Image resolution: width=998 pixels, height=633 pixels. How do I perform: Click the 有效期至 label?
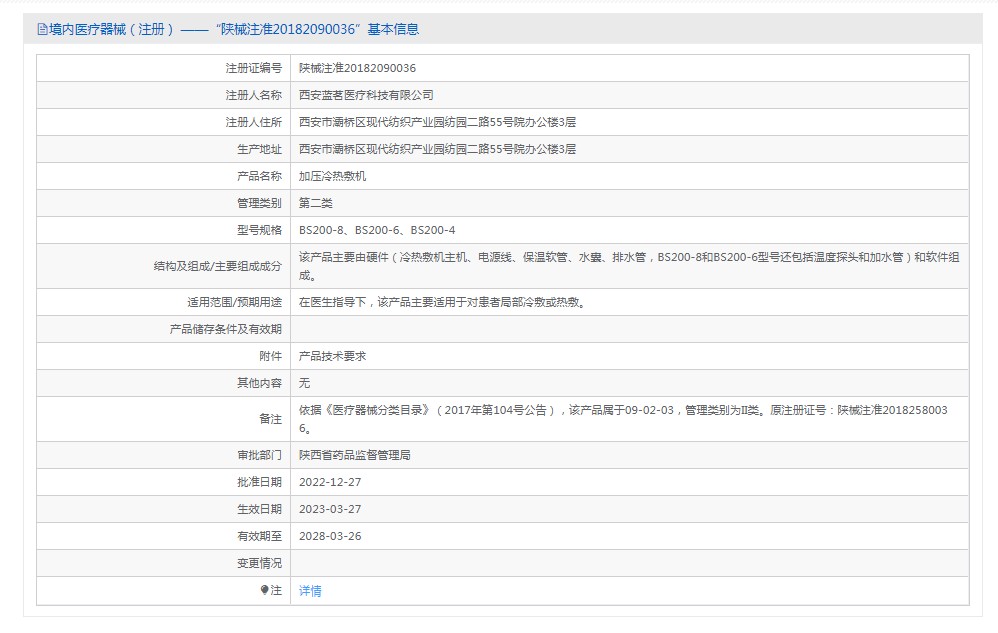[259, 536]
